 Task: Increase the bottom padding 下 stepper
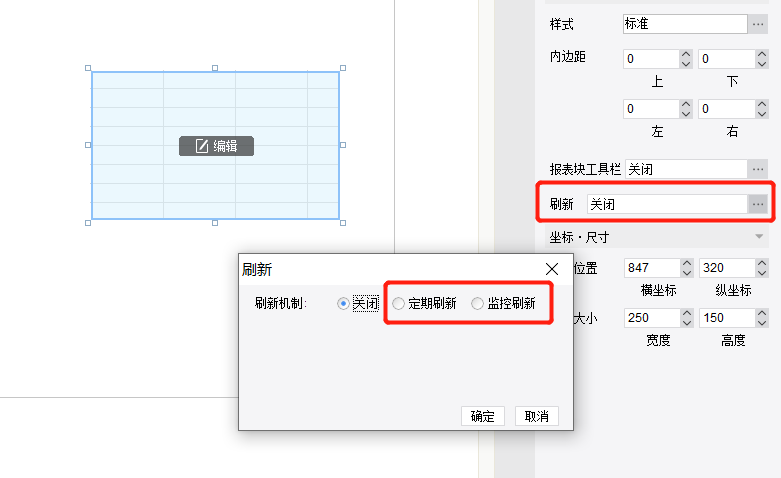762,54
